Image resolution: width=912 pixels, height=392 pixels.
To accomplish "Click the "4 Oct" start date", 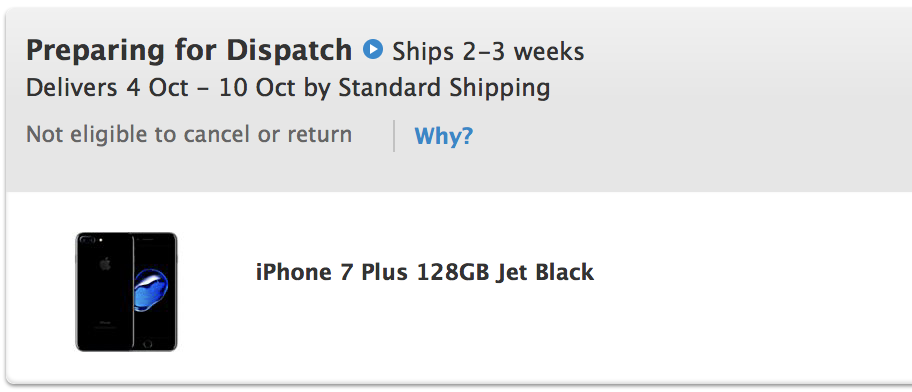I will [x=157, y=88].
